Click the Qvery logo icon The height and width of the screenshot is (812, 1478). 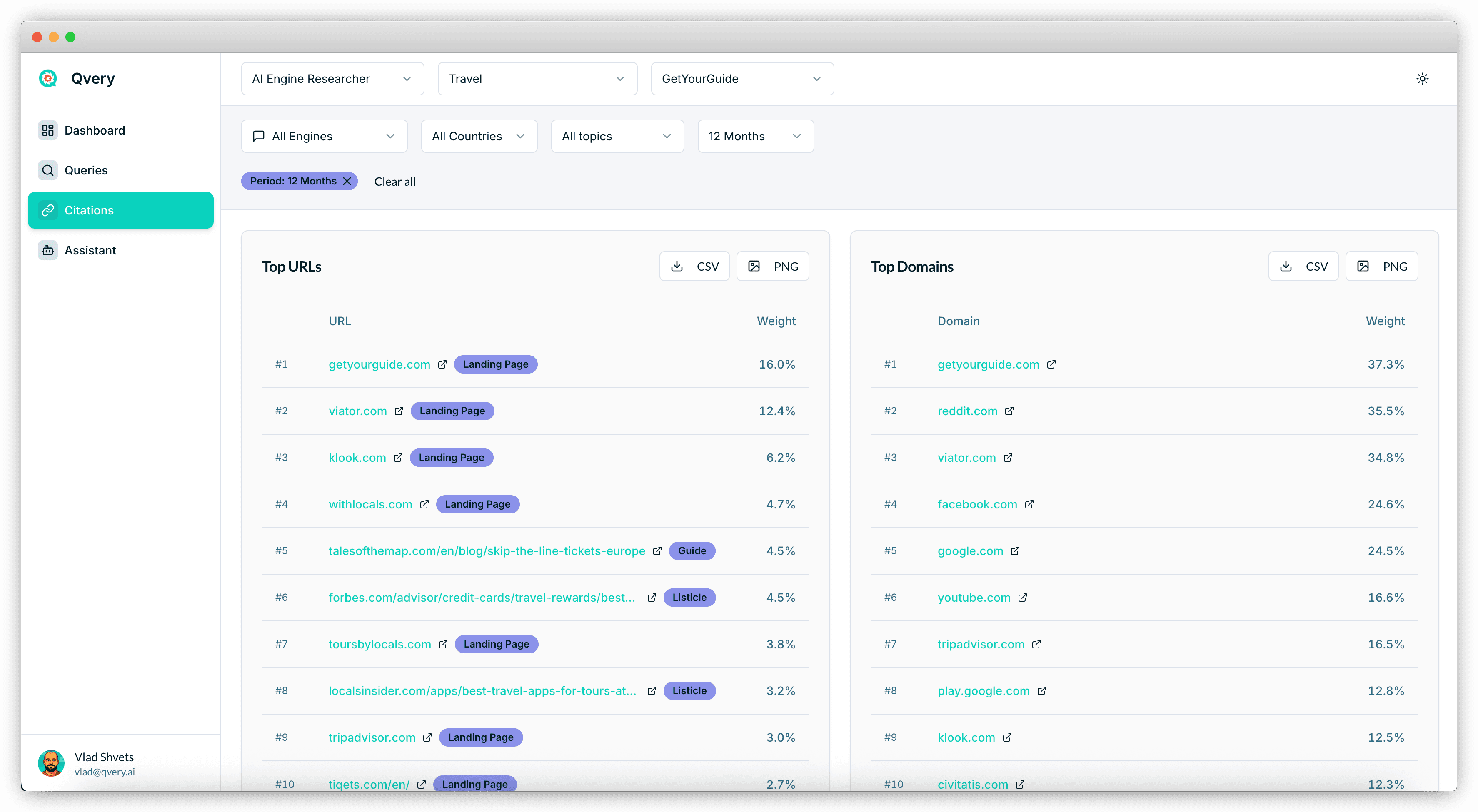pos(47,78)
